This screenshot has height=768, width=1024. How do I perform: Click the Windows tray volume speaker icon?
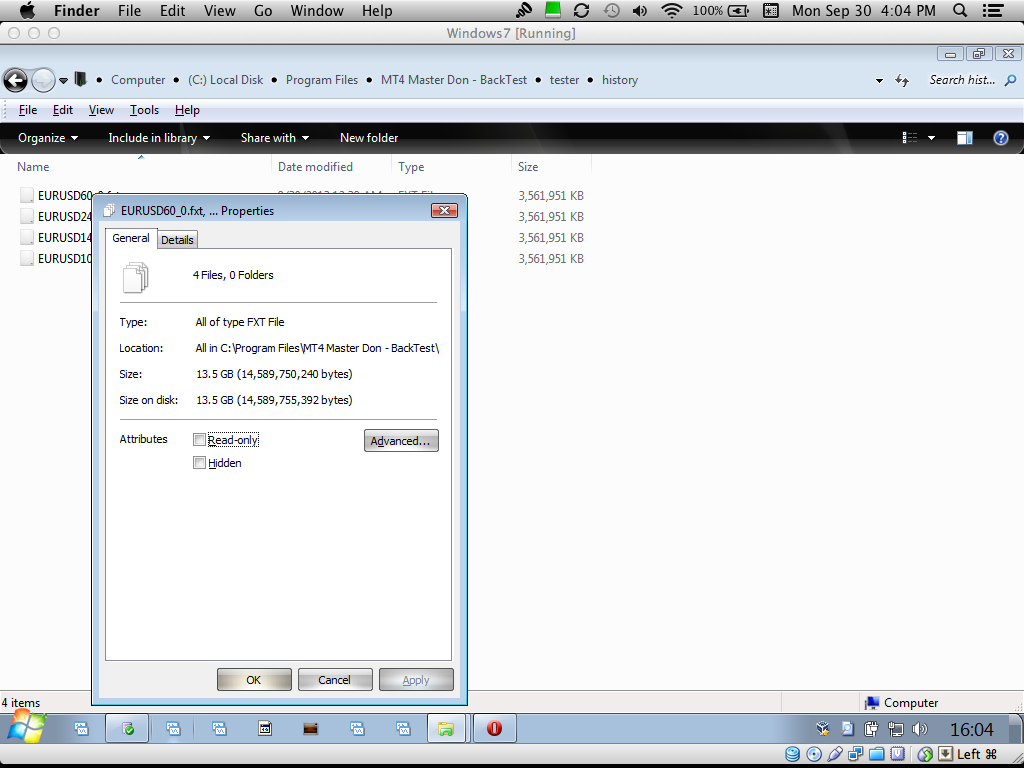tap(920, 729)
